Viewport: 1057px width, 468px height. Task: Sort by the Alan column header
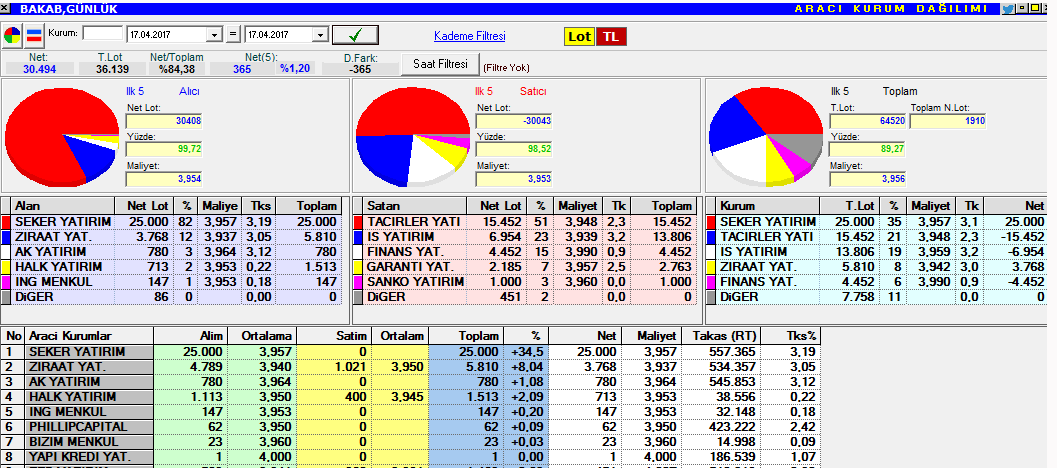pyautogui.click(x=62, y=206)
